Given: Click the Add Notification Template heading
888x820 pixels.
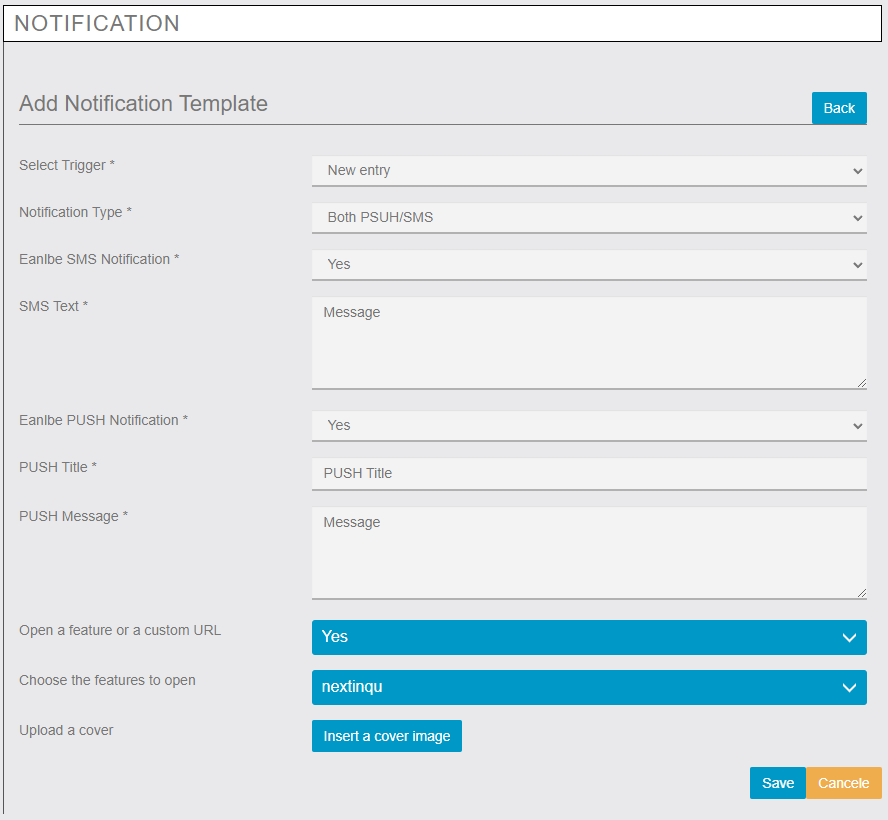Looking at the screenshot, I should [143, 104].
